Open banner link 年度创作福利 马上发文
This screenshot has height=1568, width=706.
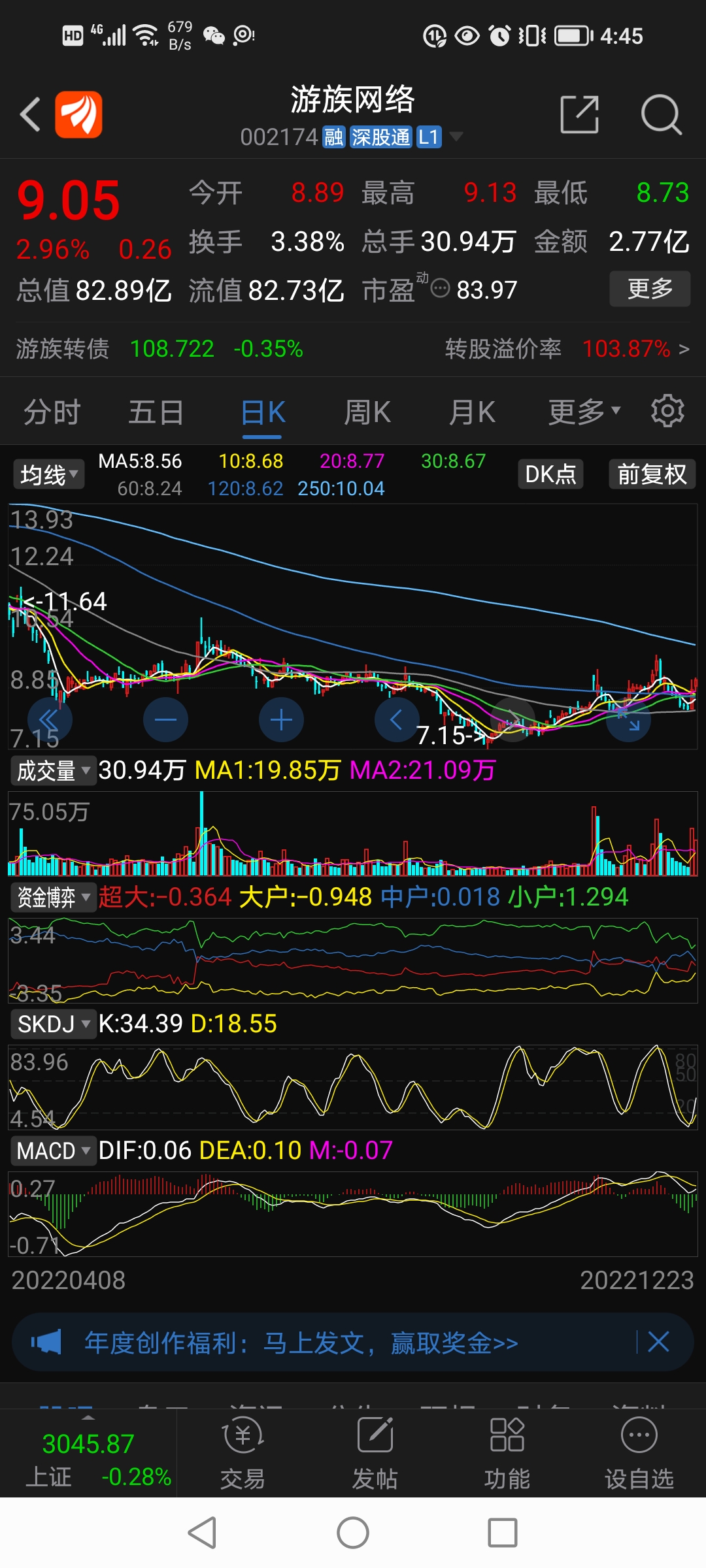click(301, 1343)
